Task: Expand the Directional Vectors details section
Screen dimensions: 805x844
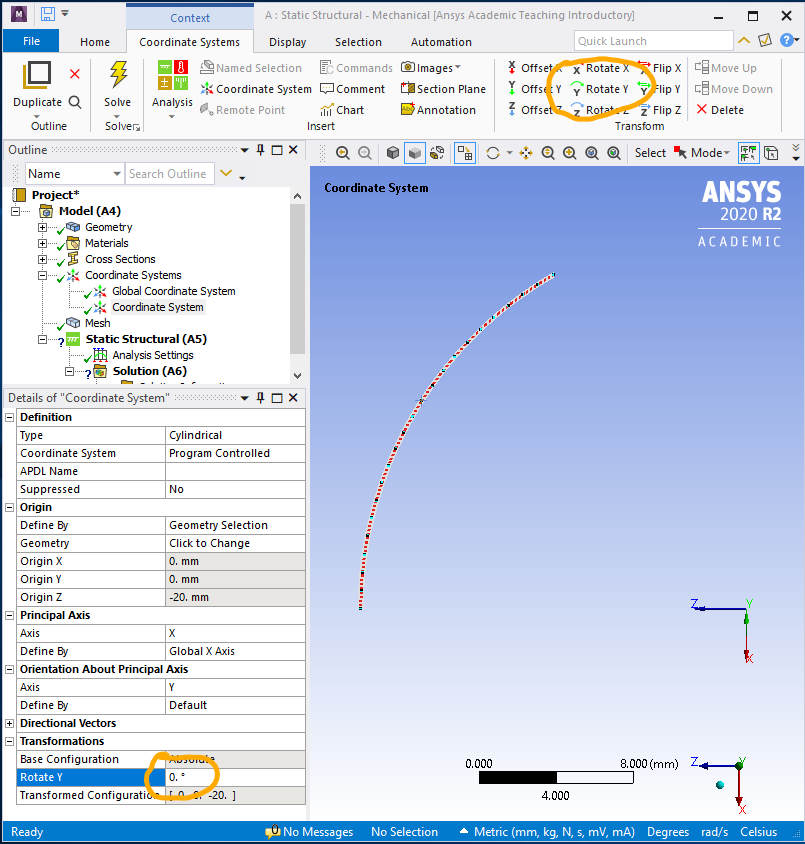Action: point(10,723)
